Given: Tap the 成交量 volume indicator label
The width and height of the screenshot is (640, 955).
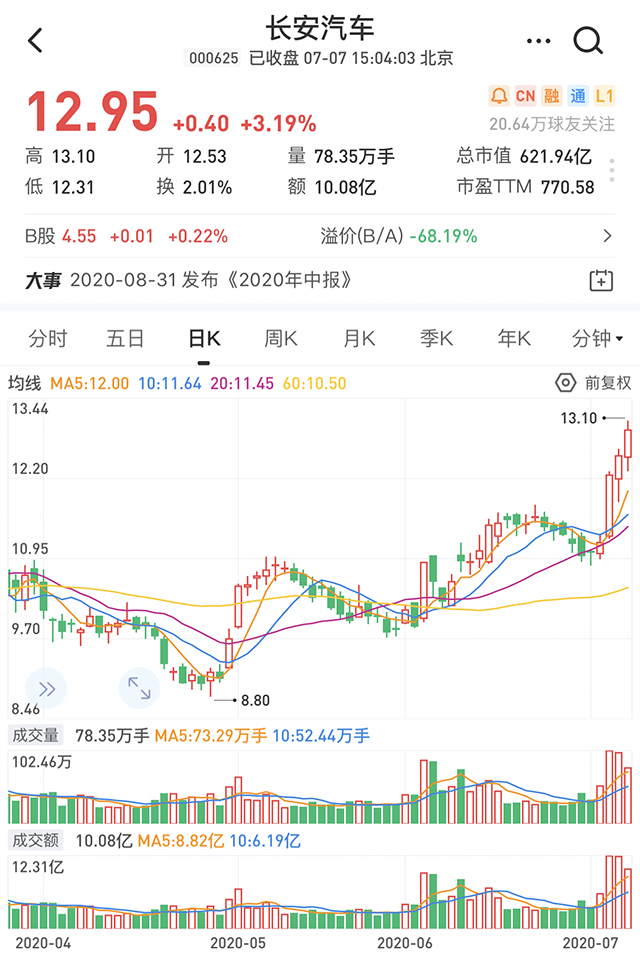Looking at the screenshot, I should 35,736.
